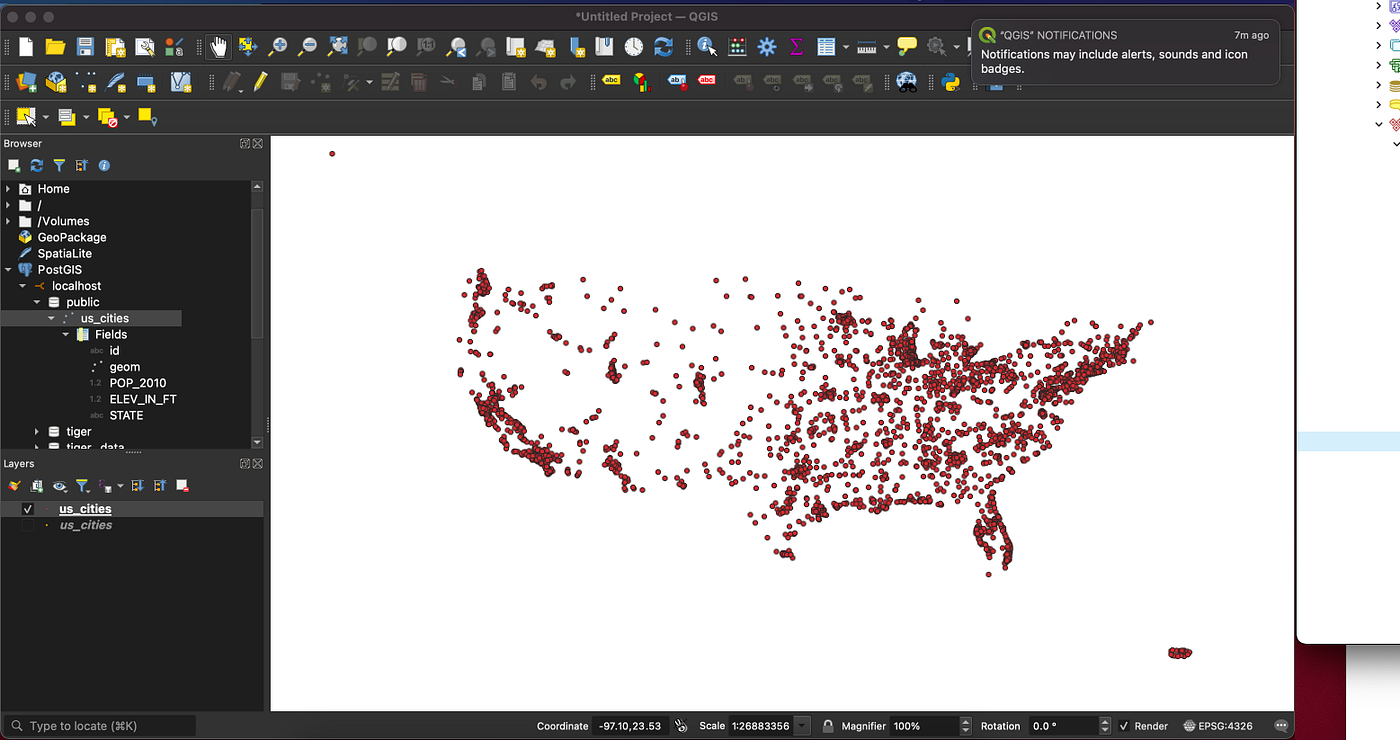Click the Pan Map to Selection icon
The height and width of the screenshot is (740, 1400).
[x=248, y=47]
